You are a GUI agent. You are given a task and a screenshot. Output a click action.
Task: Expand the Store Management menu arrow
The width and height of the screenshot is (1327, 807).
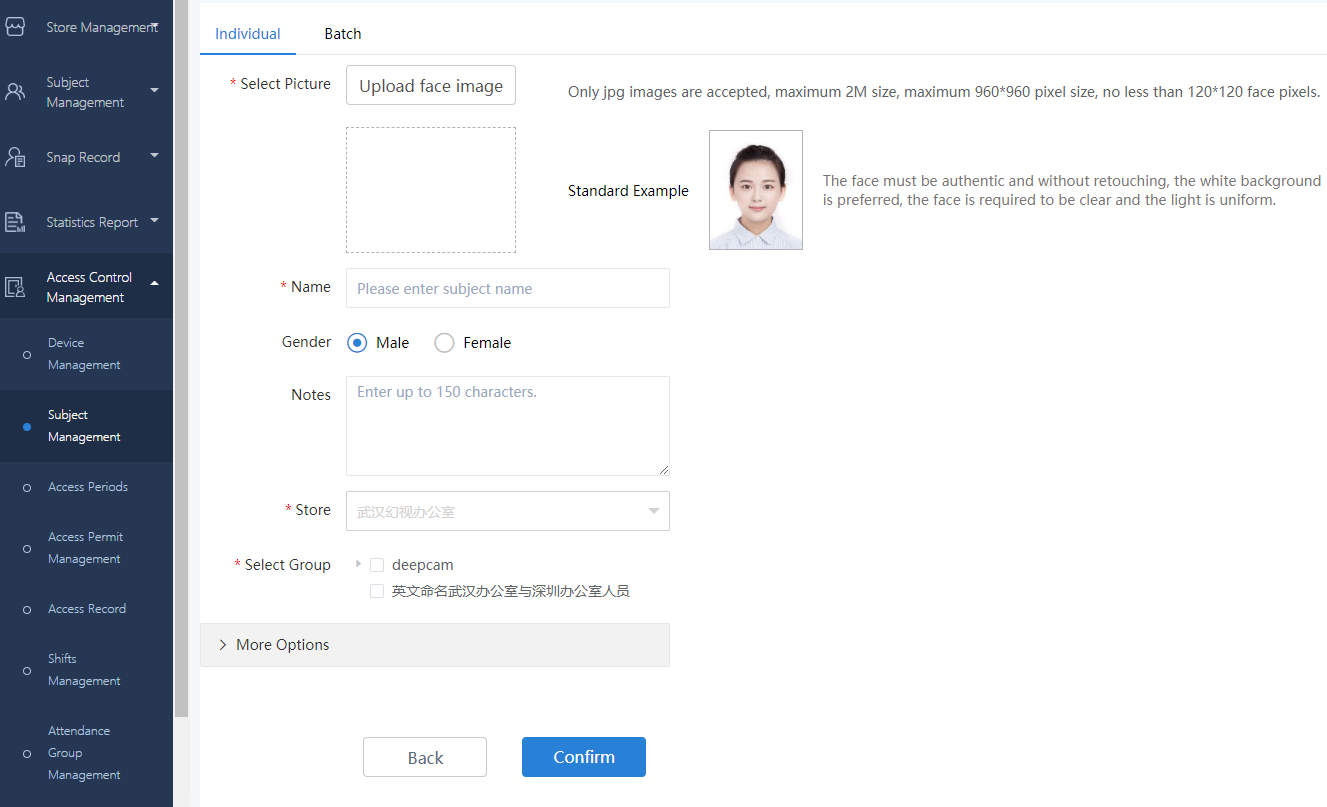coord(154,27)
